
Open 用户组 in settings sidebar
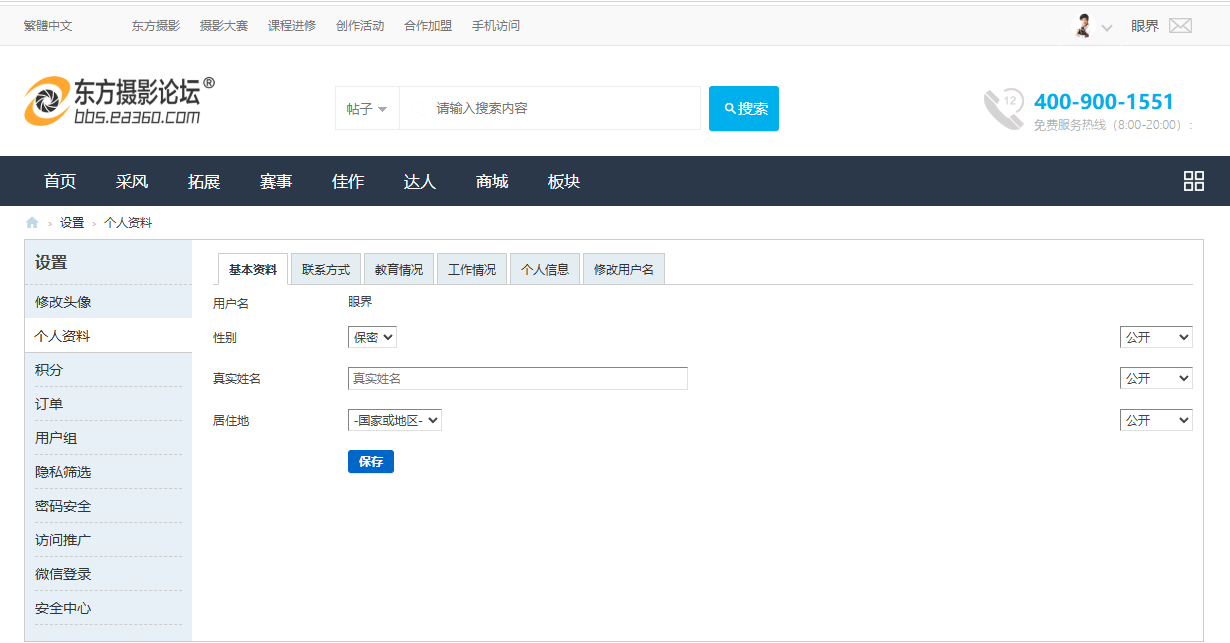(108, 438)
